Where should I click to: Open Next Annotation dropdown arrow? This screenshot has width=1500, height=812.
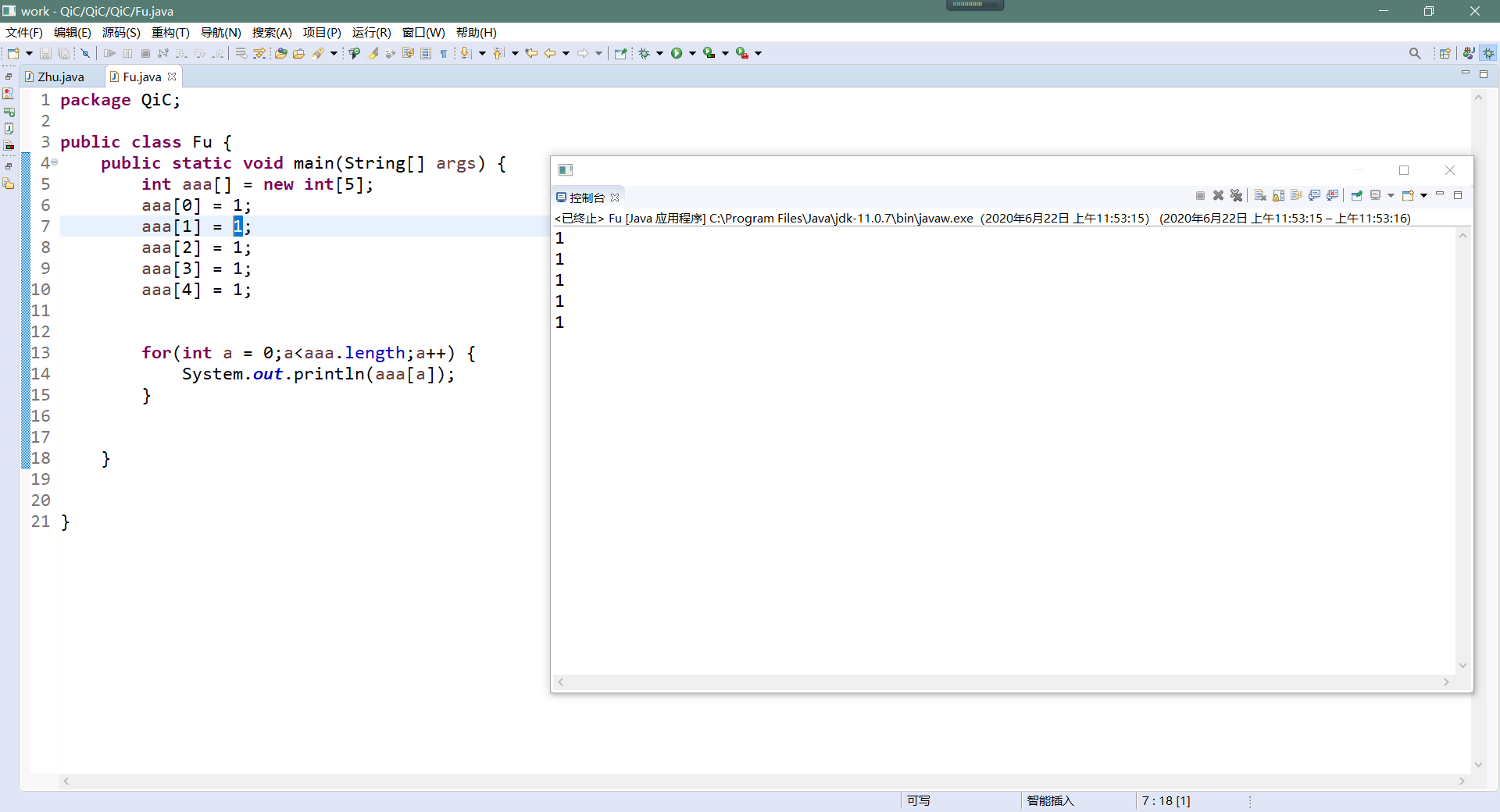click(x=482, y=53)
